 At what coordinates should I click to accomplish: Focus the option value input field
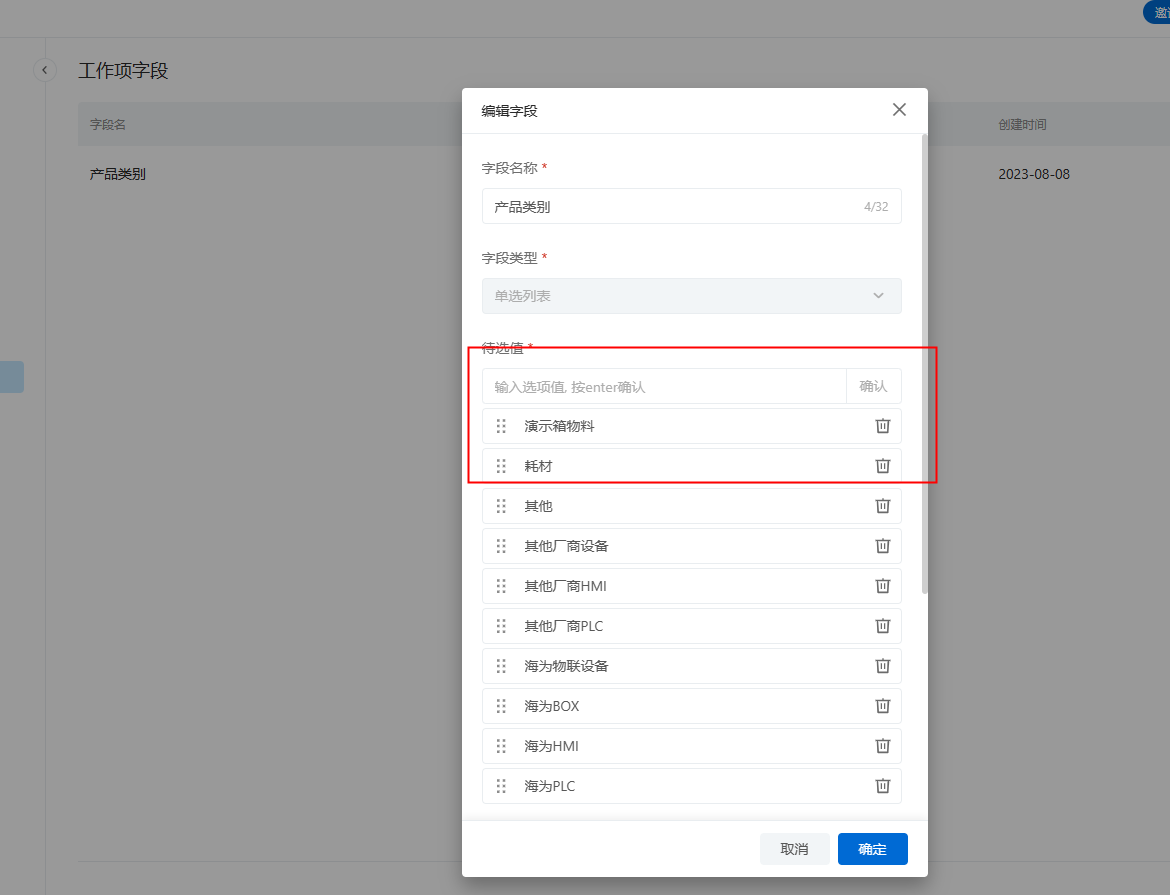tap(664, 386)
